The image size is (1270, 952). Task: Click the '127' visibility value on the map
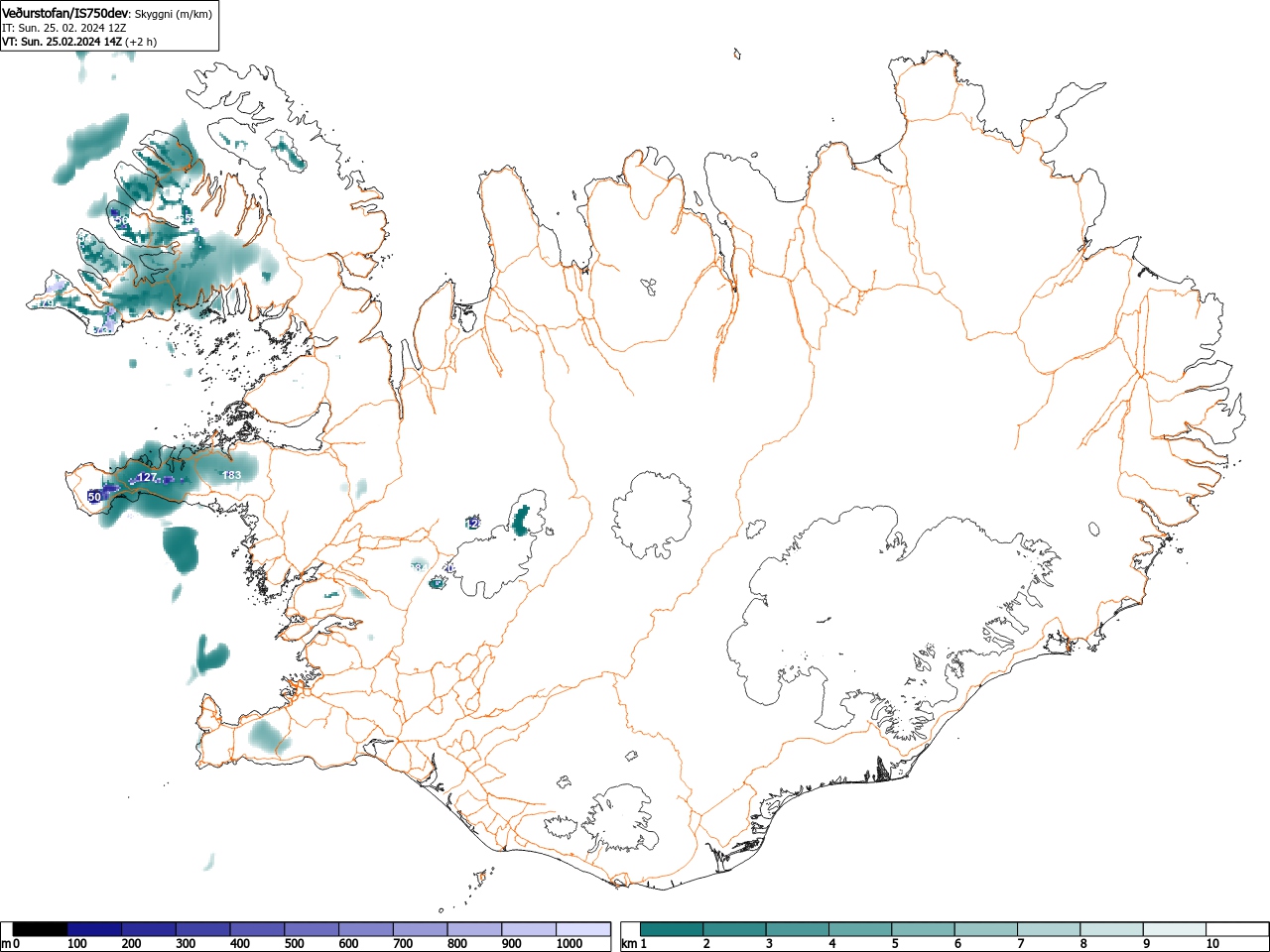pos(147,478)
